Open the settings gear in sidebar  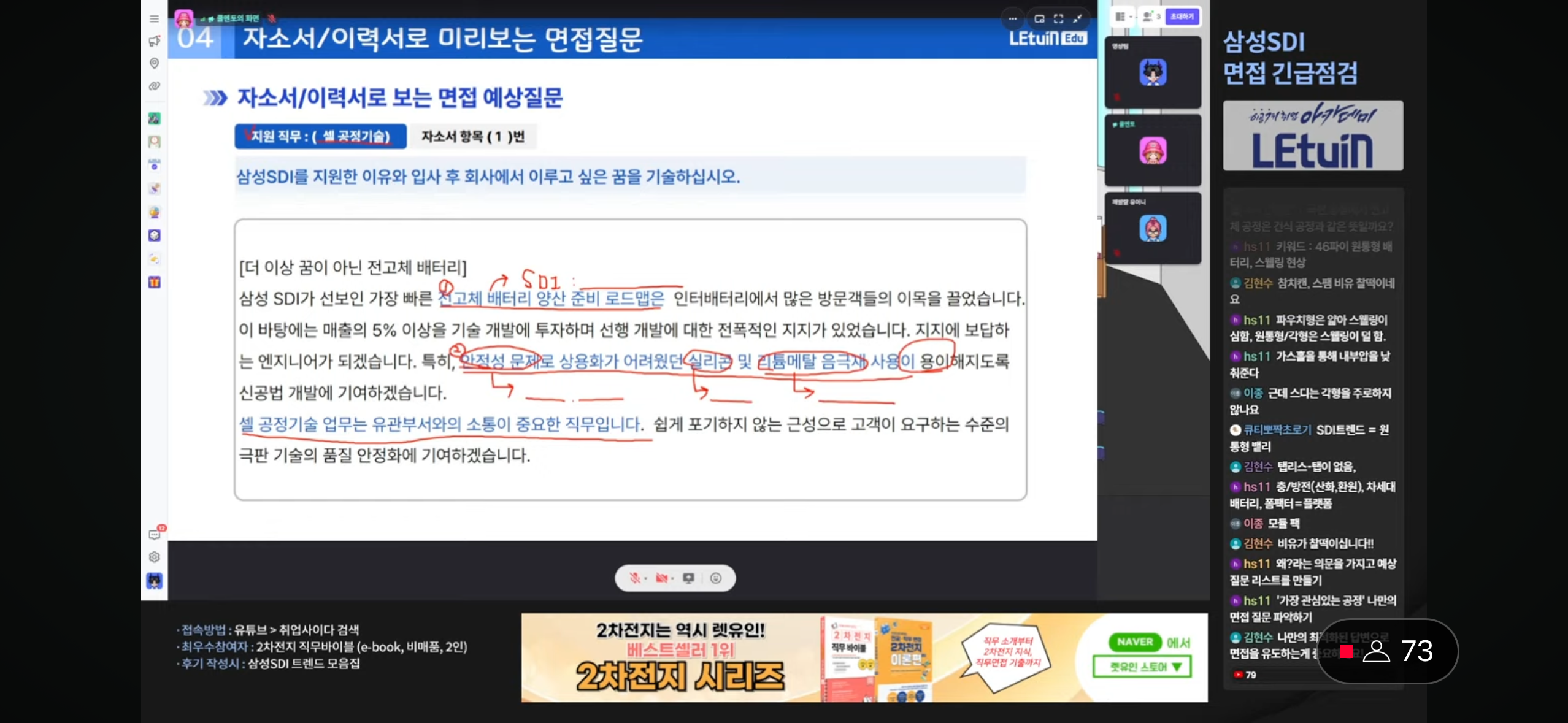155,557
